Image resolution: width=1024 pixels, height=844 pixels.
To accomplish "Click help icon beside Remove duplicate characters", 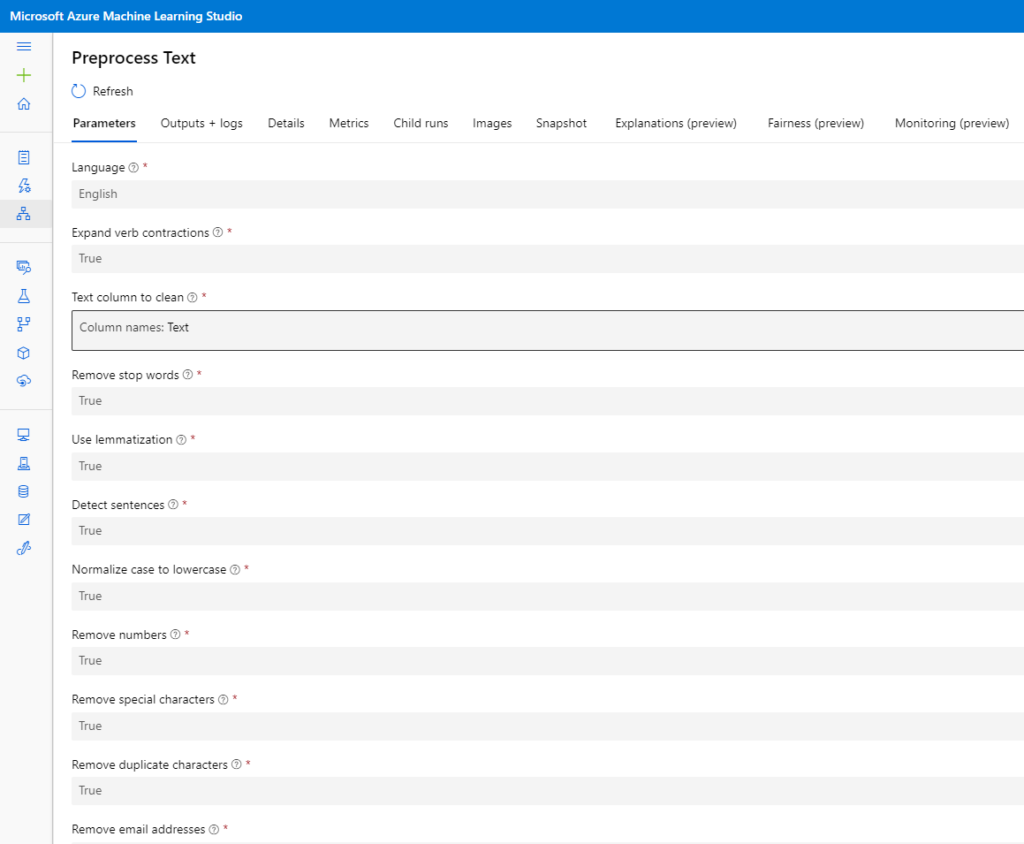I will click(236, 764).
